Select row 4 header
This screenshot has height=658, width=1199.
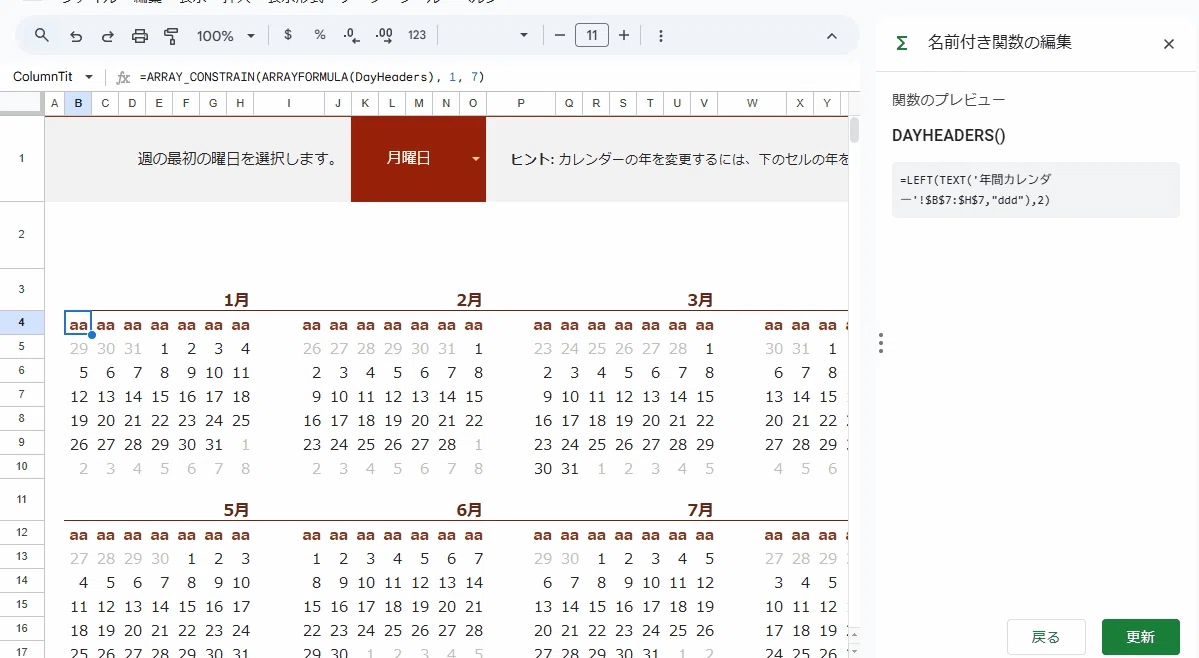click(21, 322)
